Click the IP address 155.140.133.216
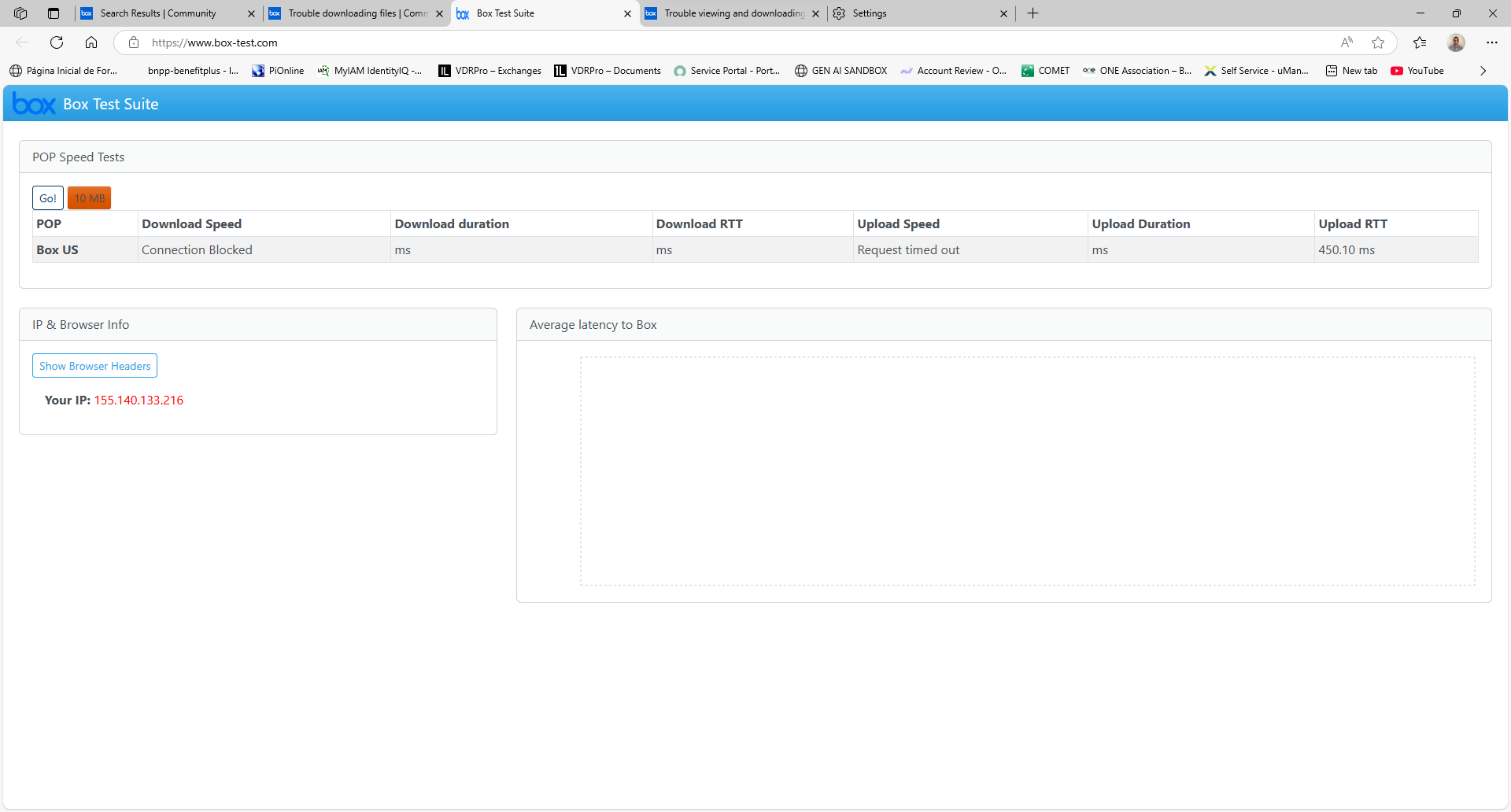 coord(139,400)
